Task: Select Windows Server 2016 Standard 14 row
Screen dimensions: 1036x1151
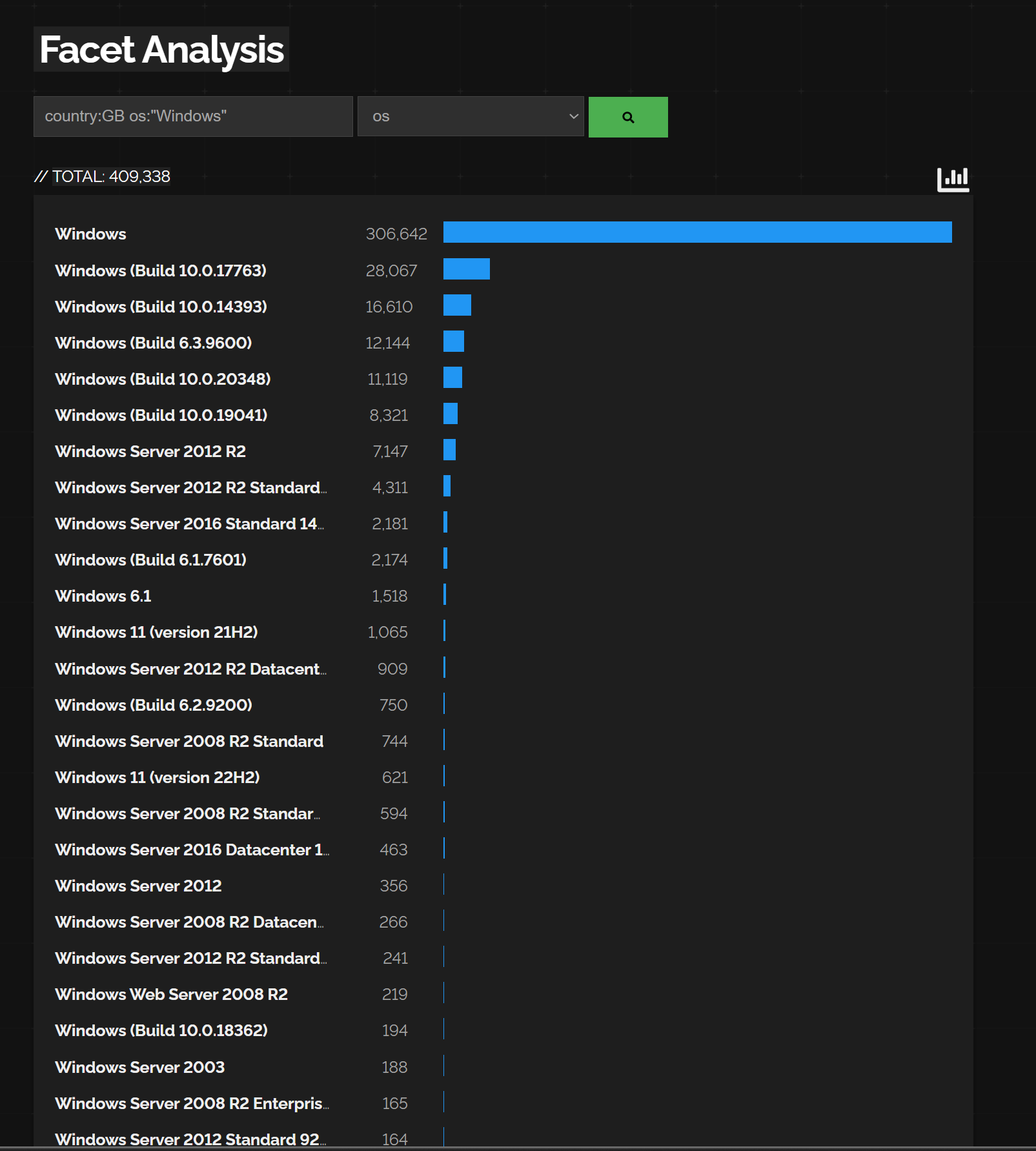Action: coord(190,524)
